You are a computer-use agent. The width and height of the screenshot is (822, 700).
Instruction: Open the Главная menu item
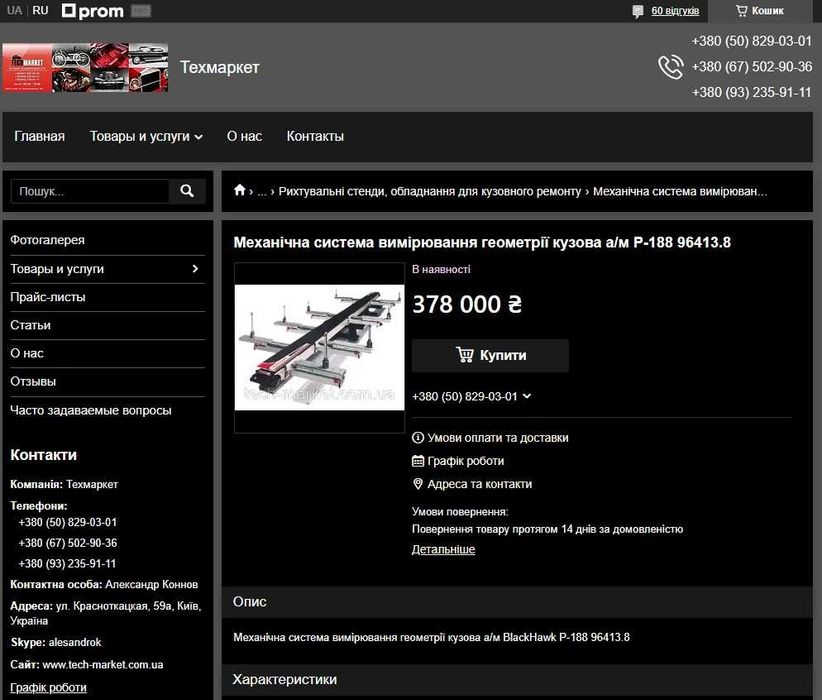[x=39, y=136]
